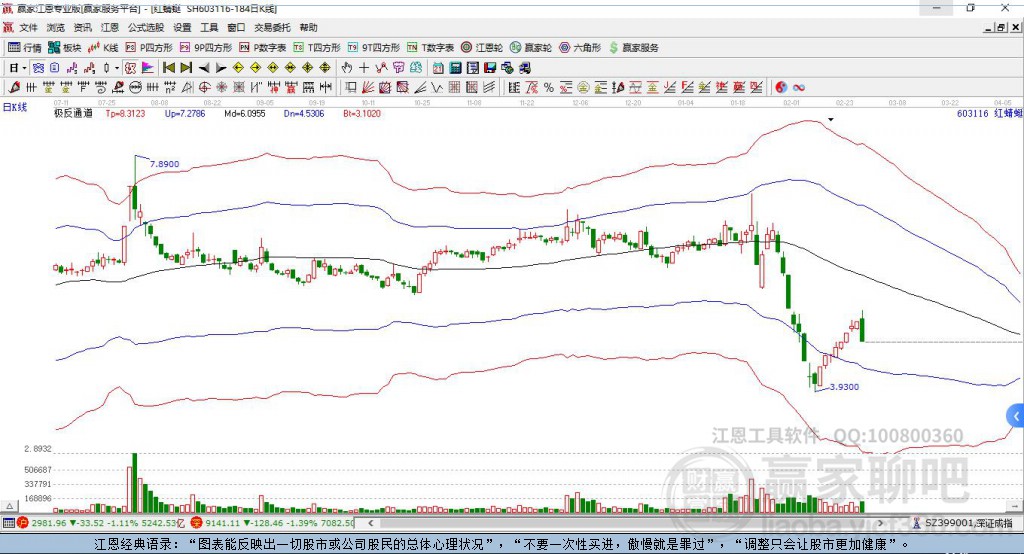
Task: Click the 3.9300 low price label
Action: pyautogui.click(x=844, y=387)
